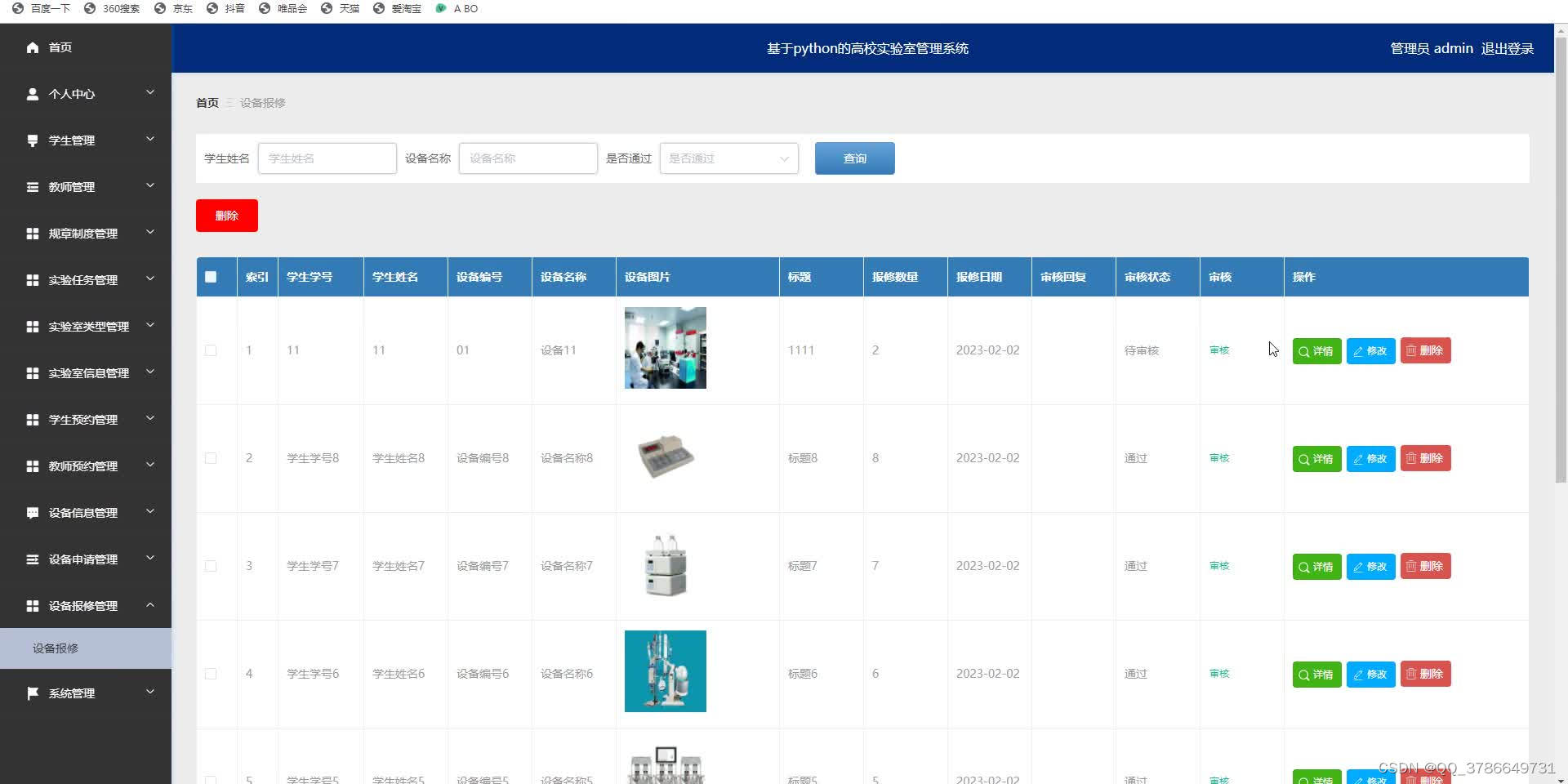Open the 天猫 bookmark
The height and width of the screenshot is (784, 1568).
340,8
